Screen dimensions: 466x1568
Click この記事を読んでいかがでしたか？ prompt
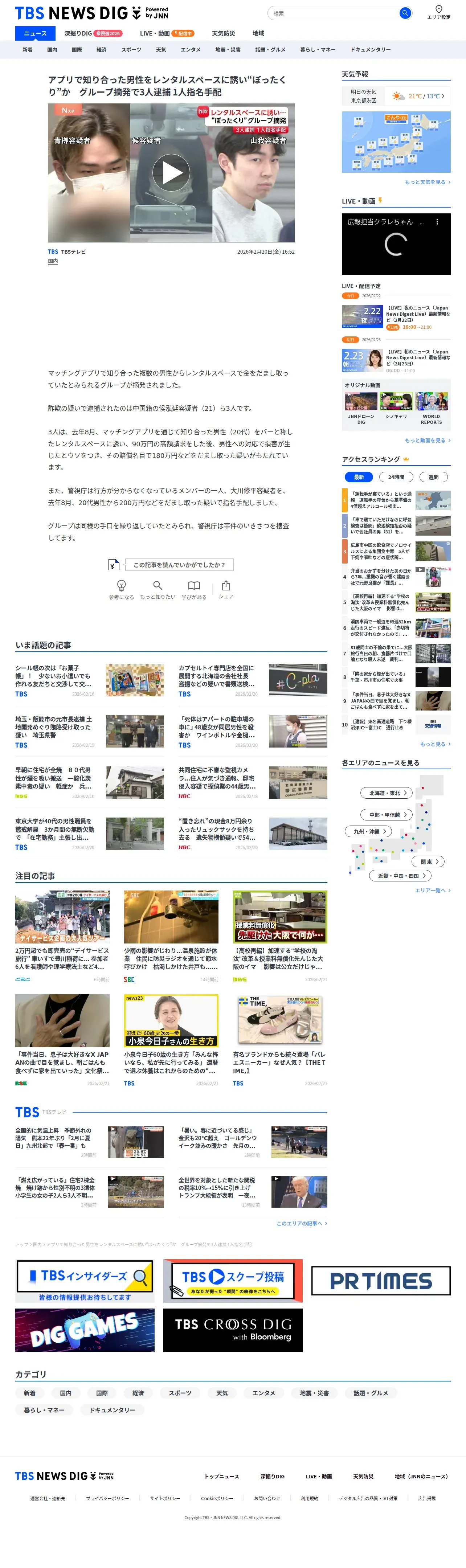pos(179,564)
